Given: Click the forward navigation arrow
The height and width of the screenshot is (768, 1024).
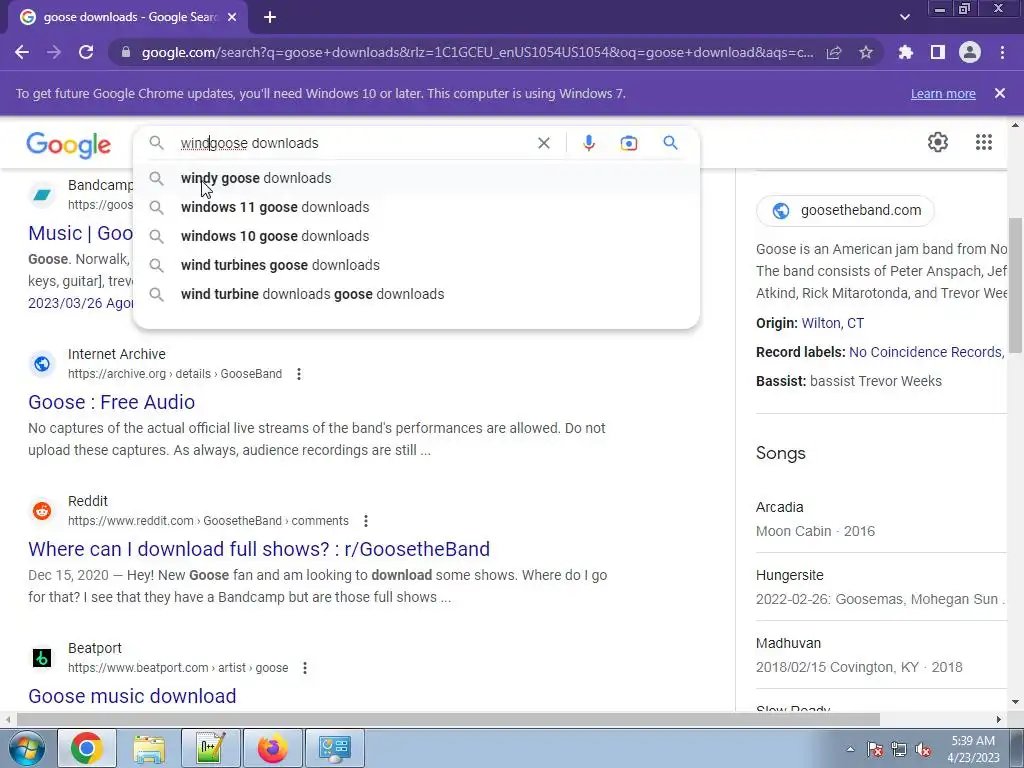Looking at the screenshot, I should pyautogui.click(x=54, y=52).
